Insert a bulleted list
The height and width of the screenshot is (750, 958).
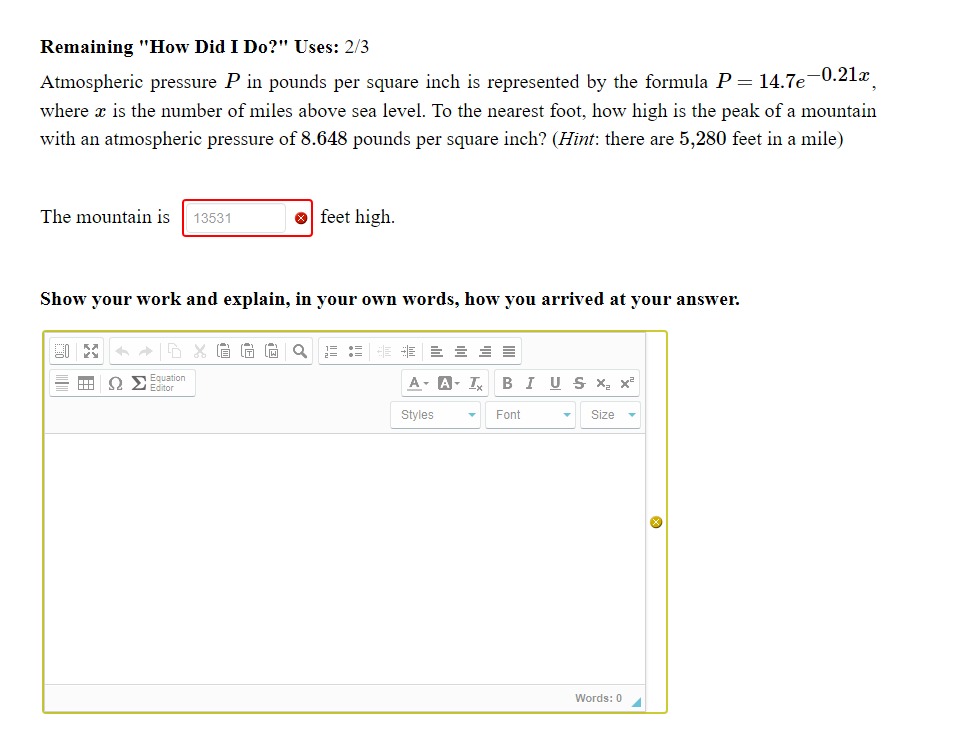(356, 351)
